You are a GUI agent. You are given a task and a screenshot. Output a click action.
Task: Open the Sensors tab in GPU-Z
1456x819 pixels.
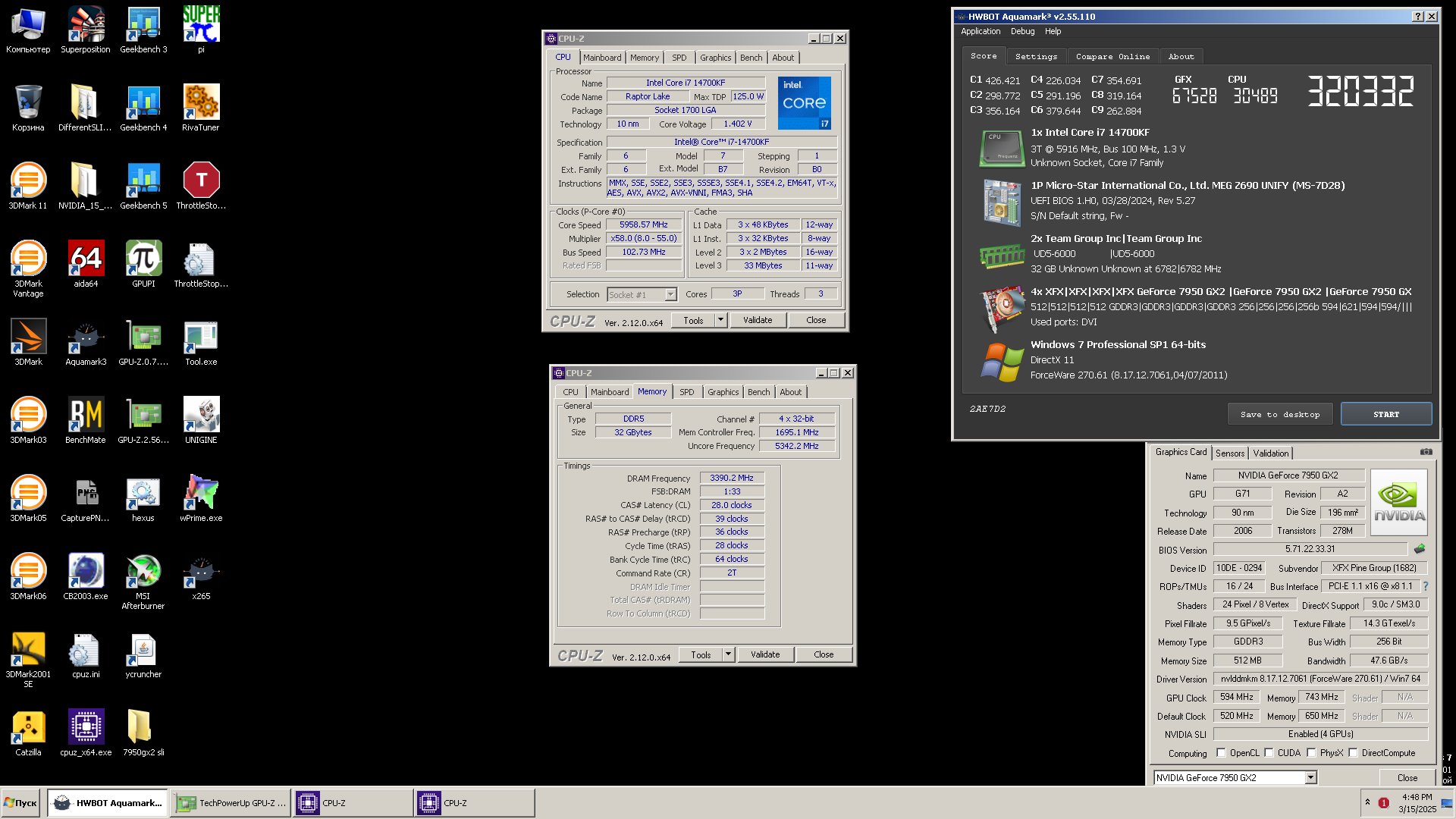pos(1230,453)
